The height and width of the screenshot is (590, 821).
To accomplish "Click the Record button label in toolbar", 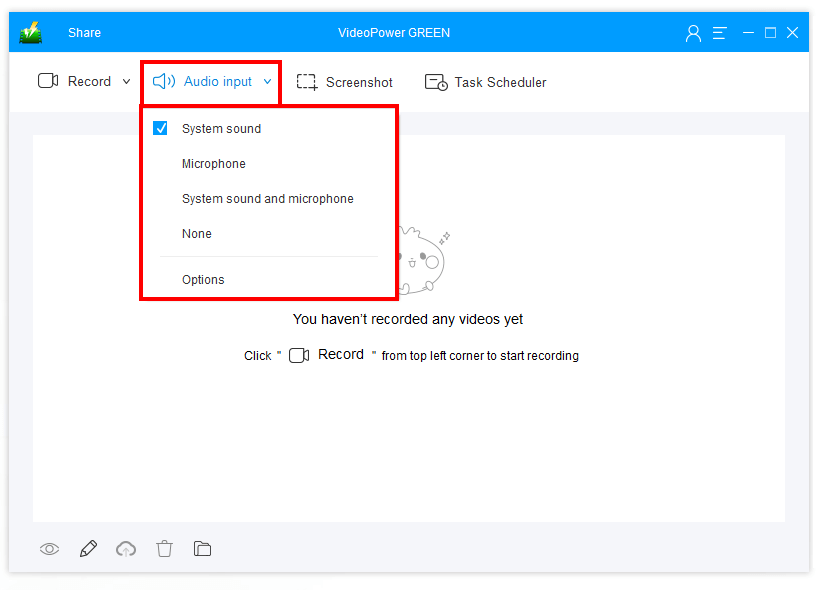I will point(90,81).
